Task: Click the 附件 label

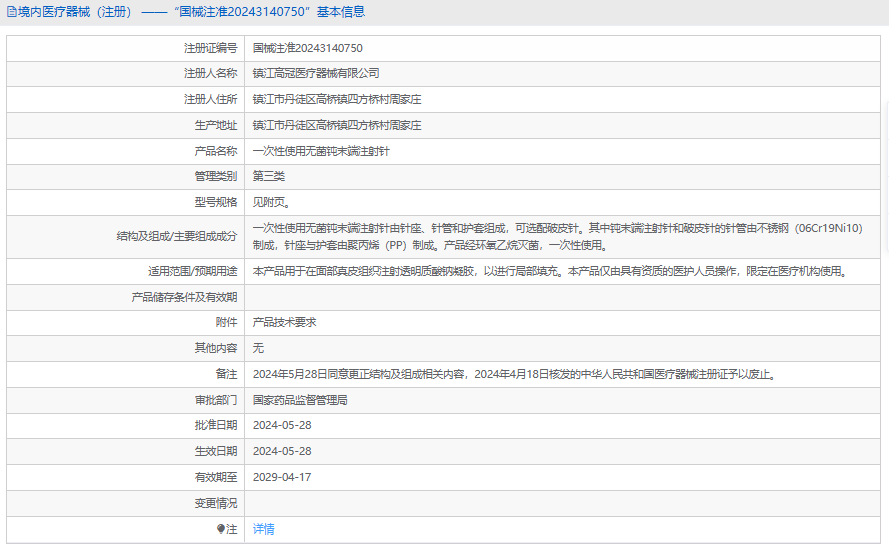Action: click(x=227, y=323)
